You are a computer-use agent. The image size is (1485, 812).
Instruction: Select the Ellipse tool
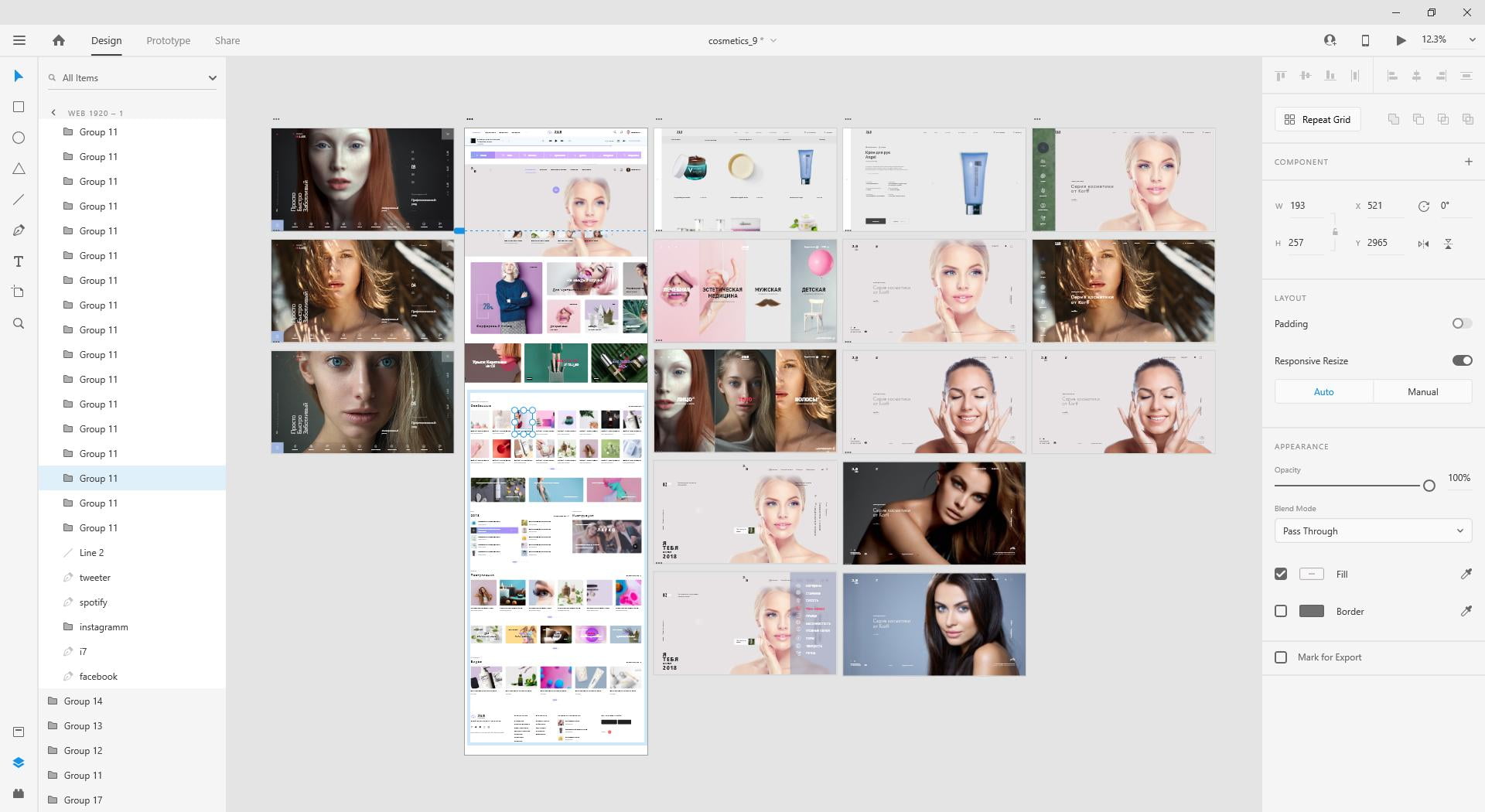pyautogui.click(x=19, y=138)
